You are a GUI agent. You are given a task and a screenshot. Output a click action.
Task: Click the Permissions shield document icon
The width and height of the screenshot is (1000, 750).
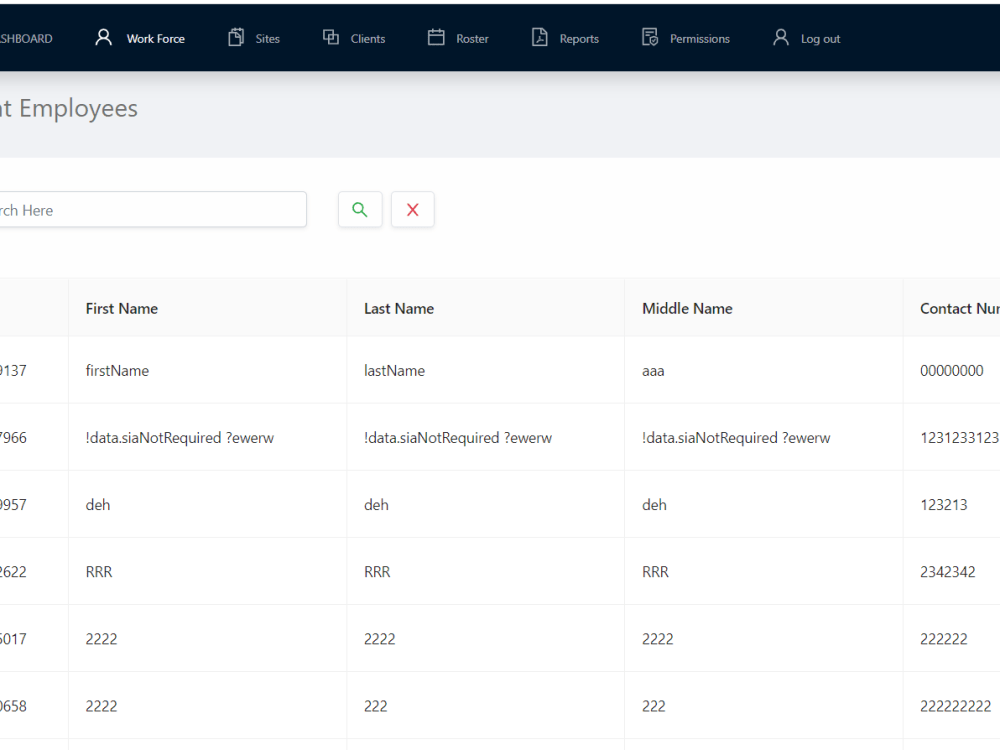coord(650,38)
